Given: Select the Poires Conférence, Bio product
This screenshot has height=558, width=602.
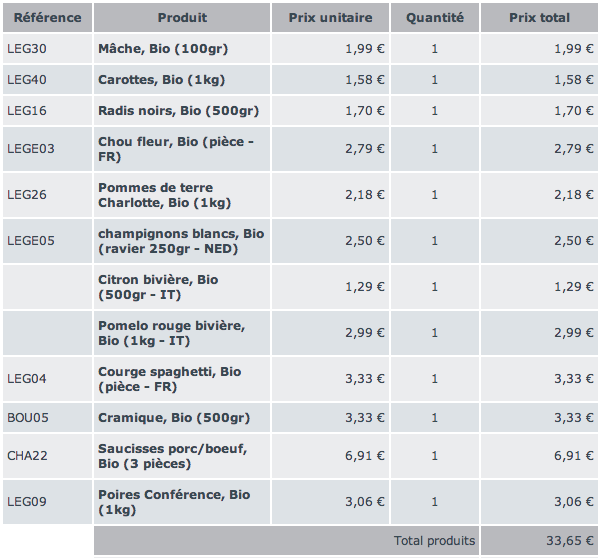Looking at the screenshot, I should coord(174,502).
